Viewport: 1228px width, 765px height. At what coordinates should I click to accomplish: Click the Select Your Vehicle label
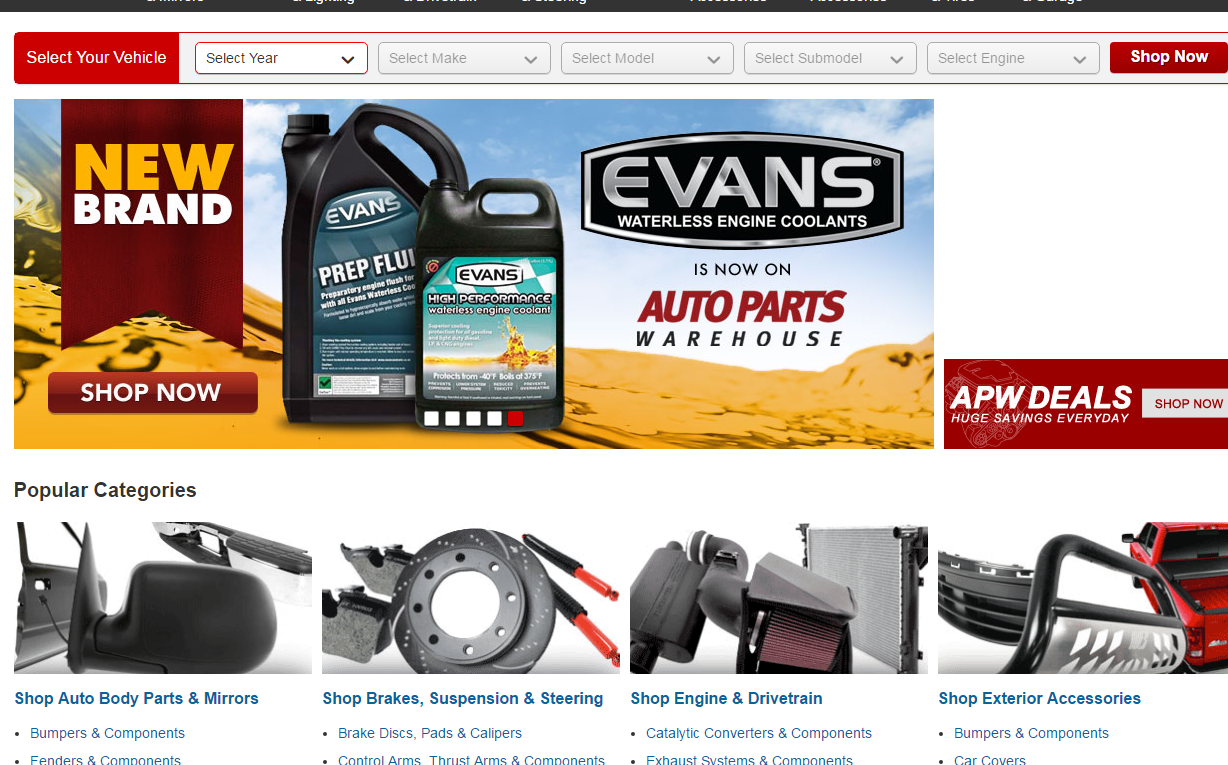click(97, 58)
